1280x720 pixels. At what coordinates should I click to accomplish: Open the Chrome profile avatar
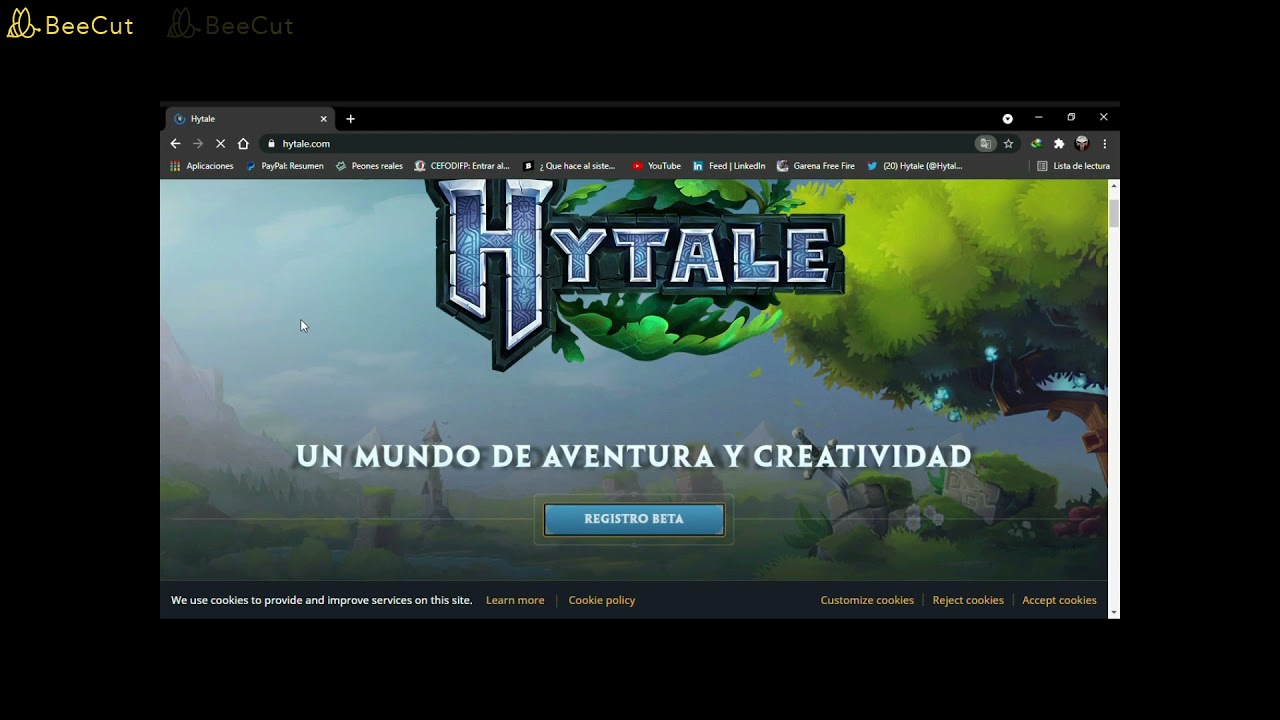coord(1082,144)
